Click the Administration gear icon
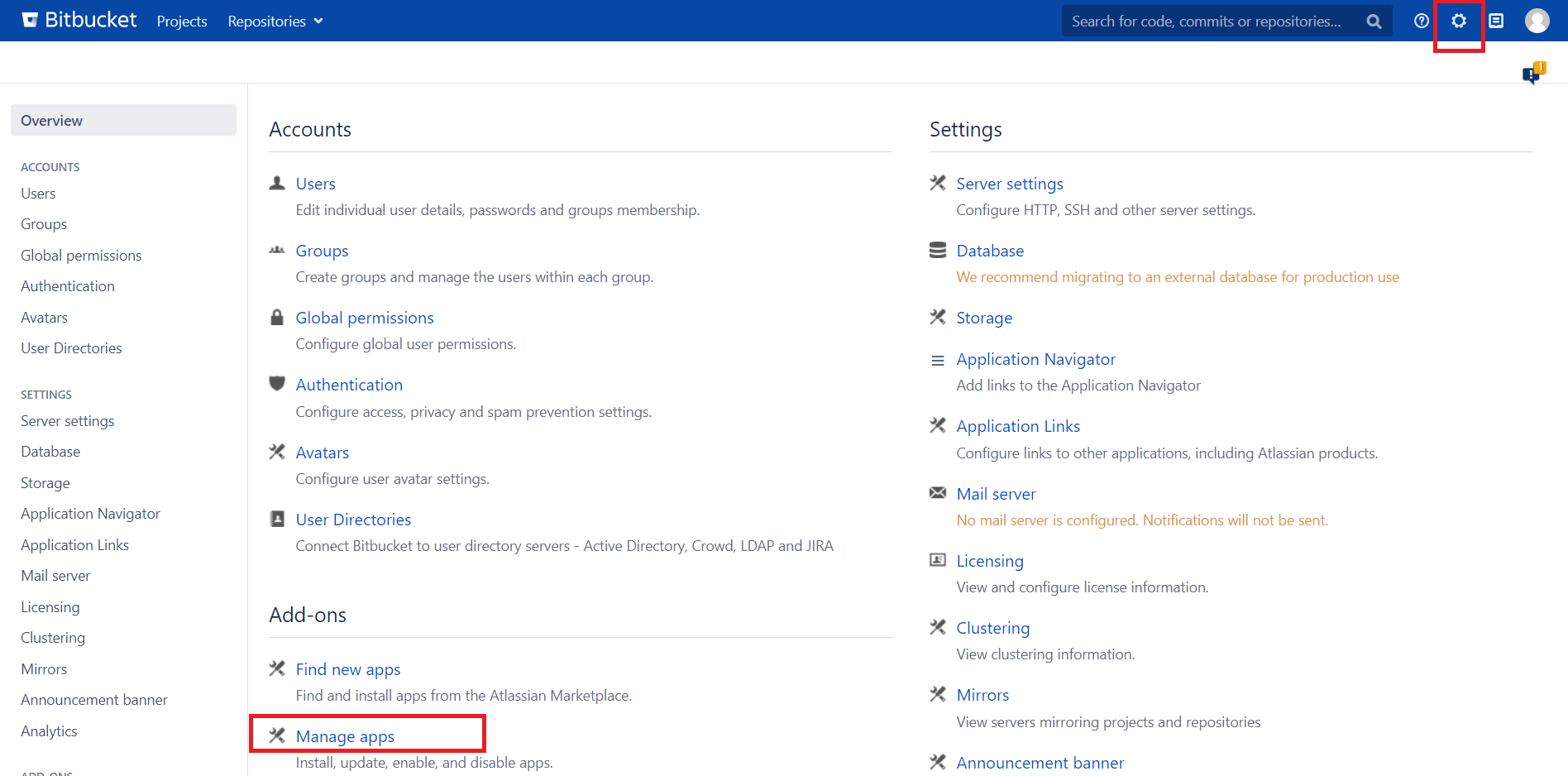Viewport: 1568px width, 776px height. click(x=1458, y=21)
